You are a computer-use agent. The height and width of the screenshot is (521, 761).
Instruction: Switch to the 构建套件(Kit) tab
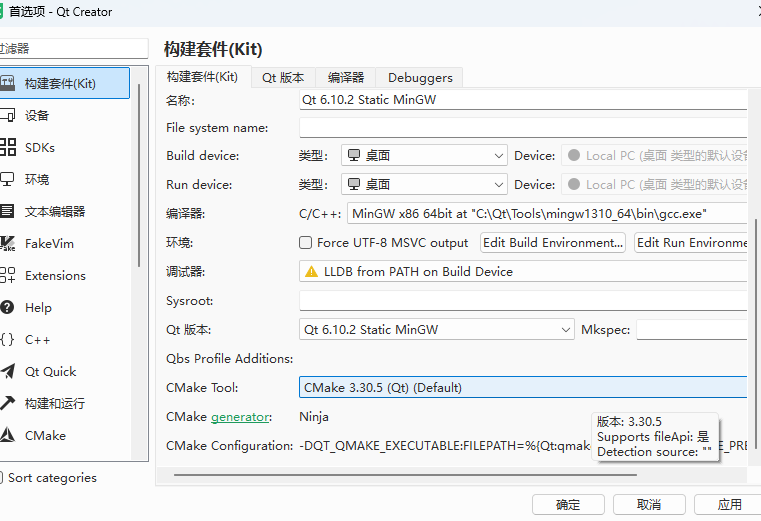pyautogui.click(x=203, y=77)
